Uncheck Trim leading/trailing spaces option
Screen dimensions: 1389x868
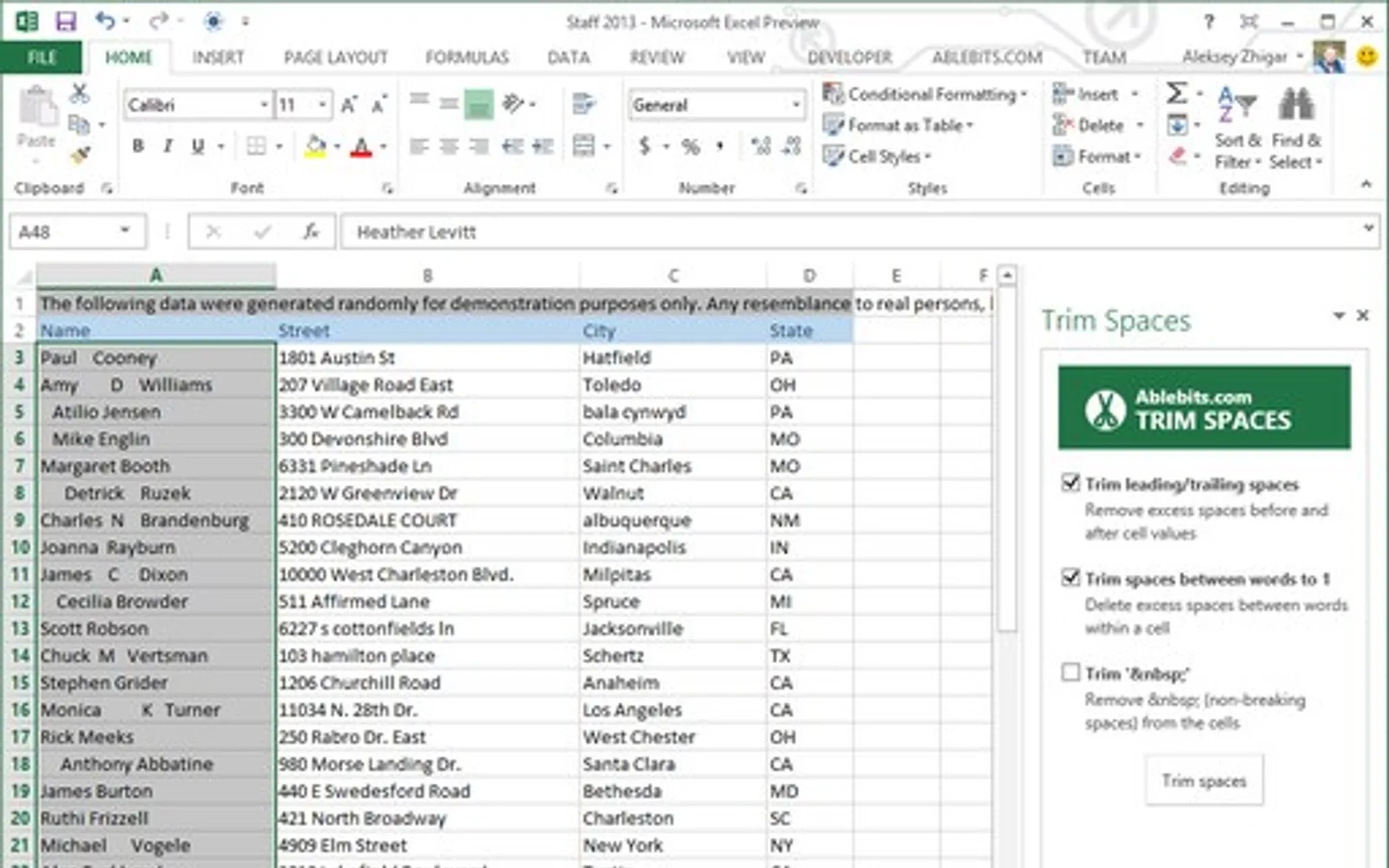point(1070,483)
